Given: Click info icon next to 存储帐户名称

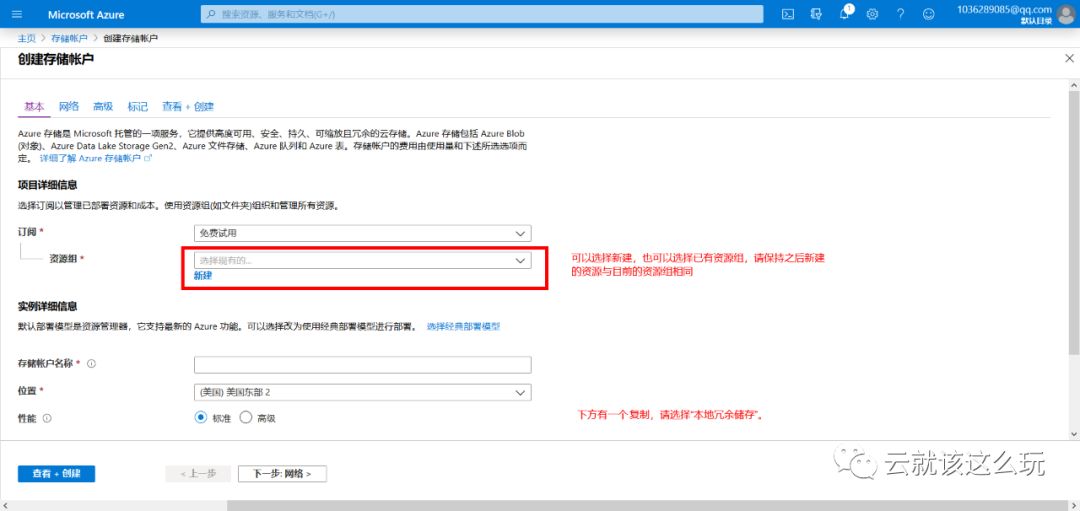Looking at the screenshot, I should click(92, 364).
